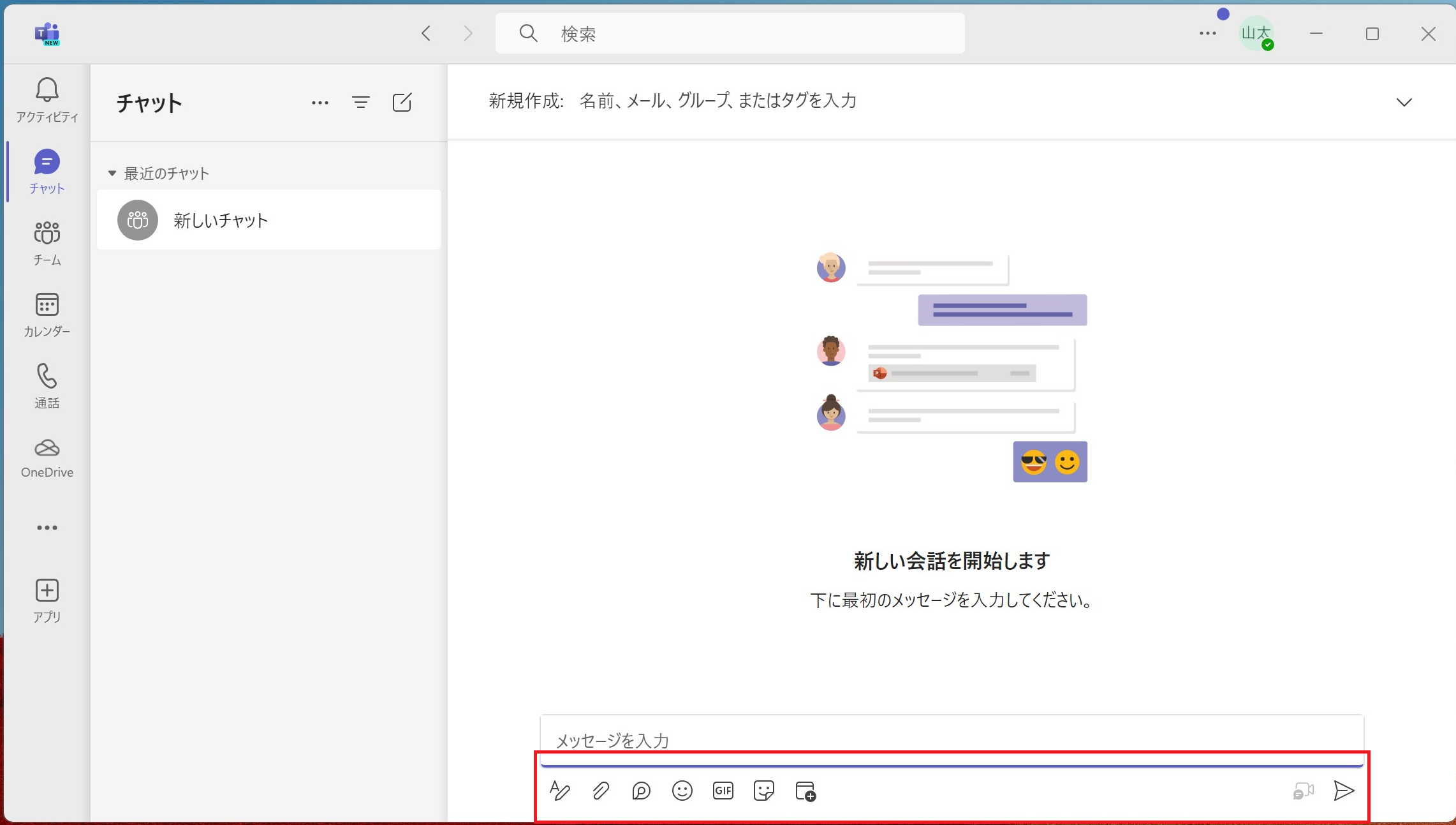
Task: Show more apps via sidebar ellipsis
Action: click(47, 528)
